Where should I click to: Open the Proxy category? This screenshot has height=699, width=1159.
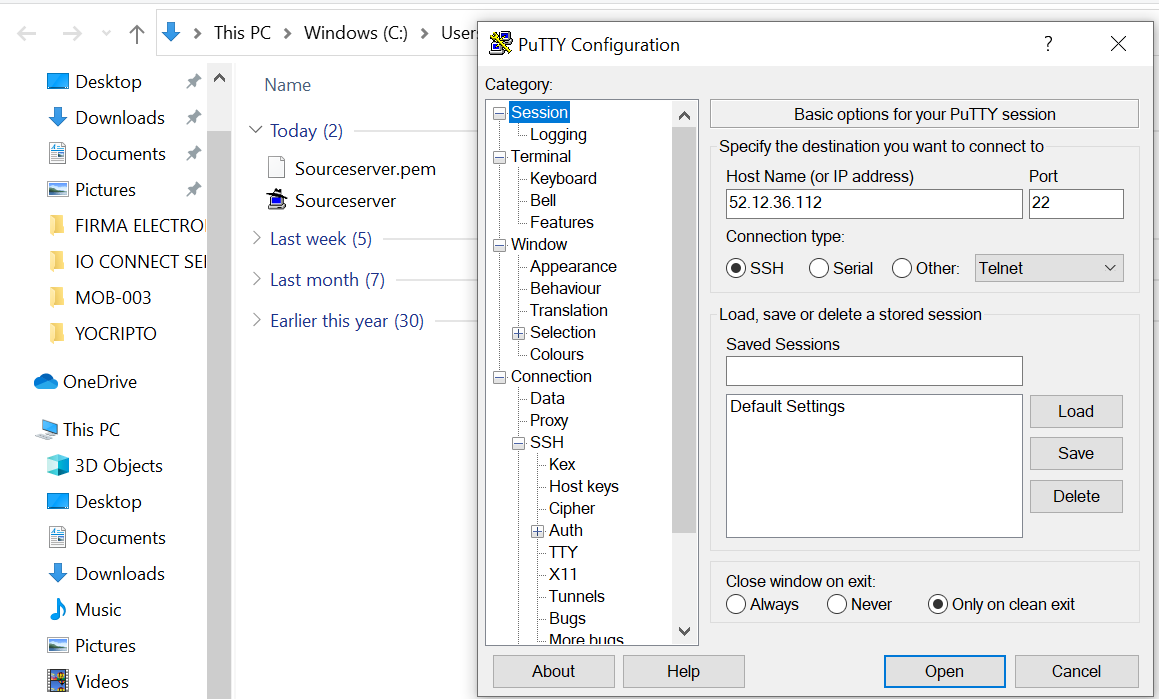[x=548, y=420]
